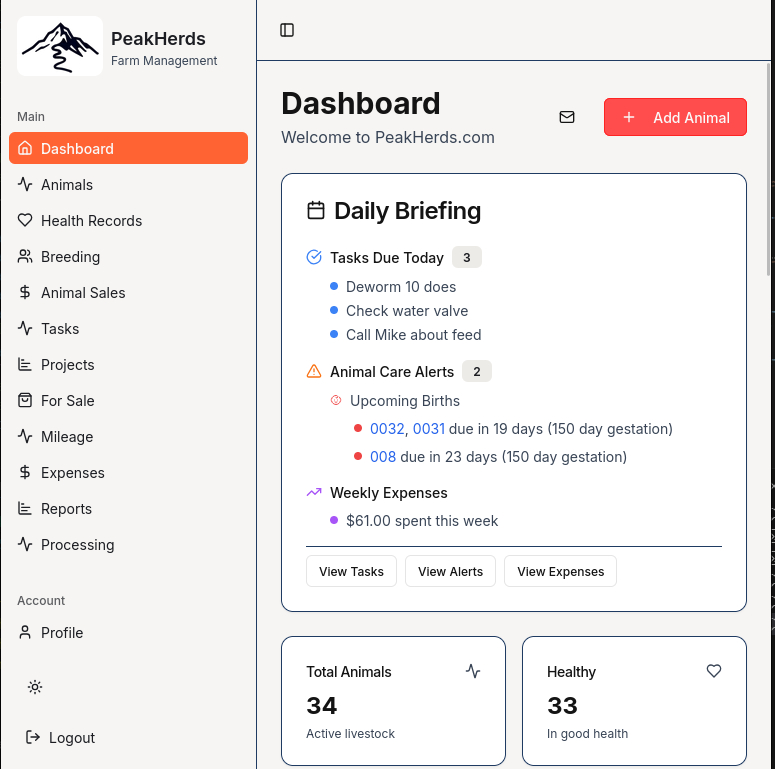The width and height of the screenshot is (775, 769).
Task: Click the heart icon on Healthy card
Action: point(714,671)
